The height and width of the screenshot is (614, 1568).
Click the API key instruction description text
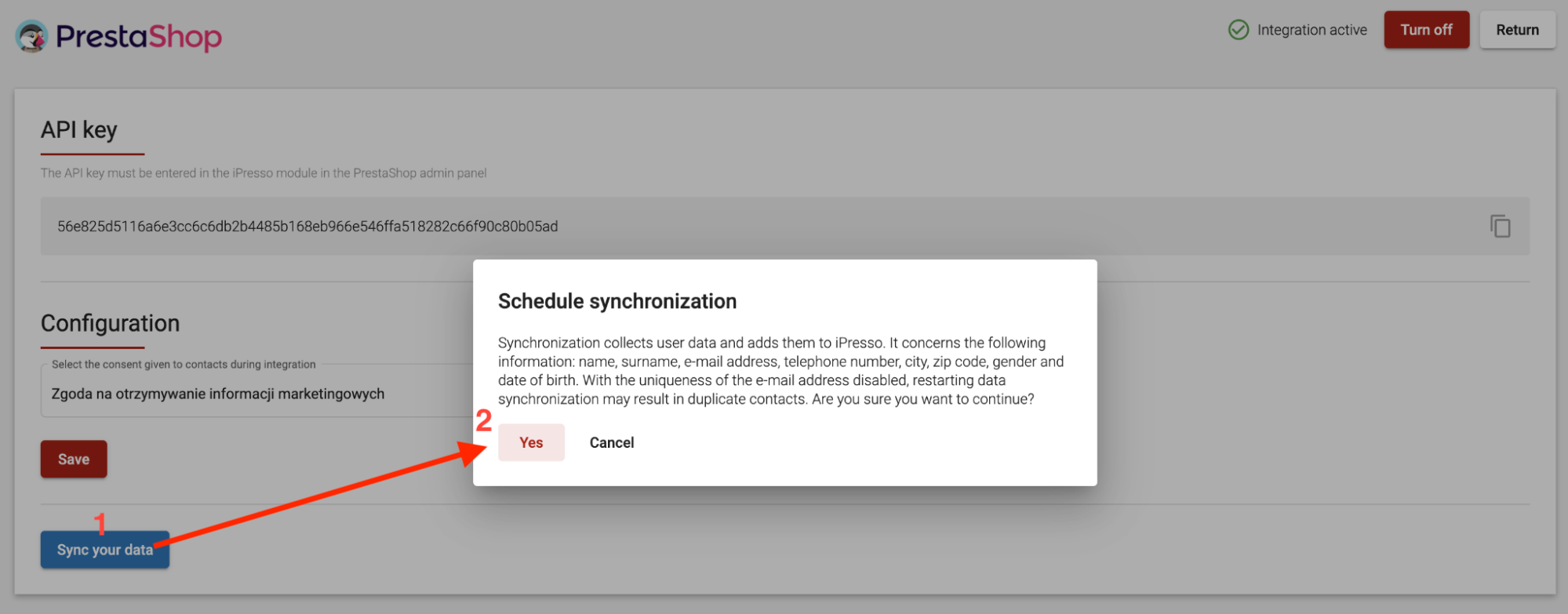(264, 173)
